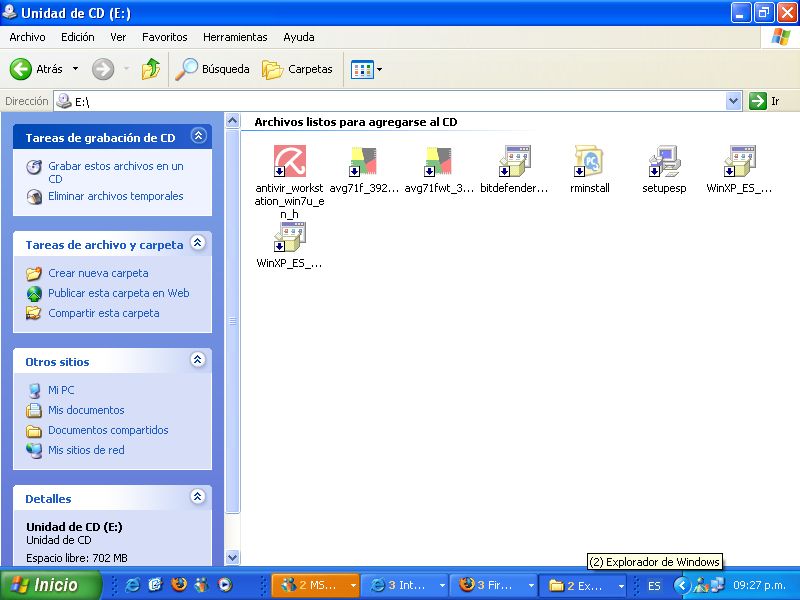
Task: Open the 3 Int... taskbar group
Action: coord(405,585)
